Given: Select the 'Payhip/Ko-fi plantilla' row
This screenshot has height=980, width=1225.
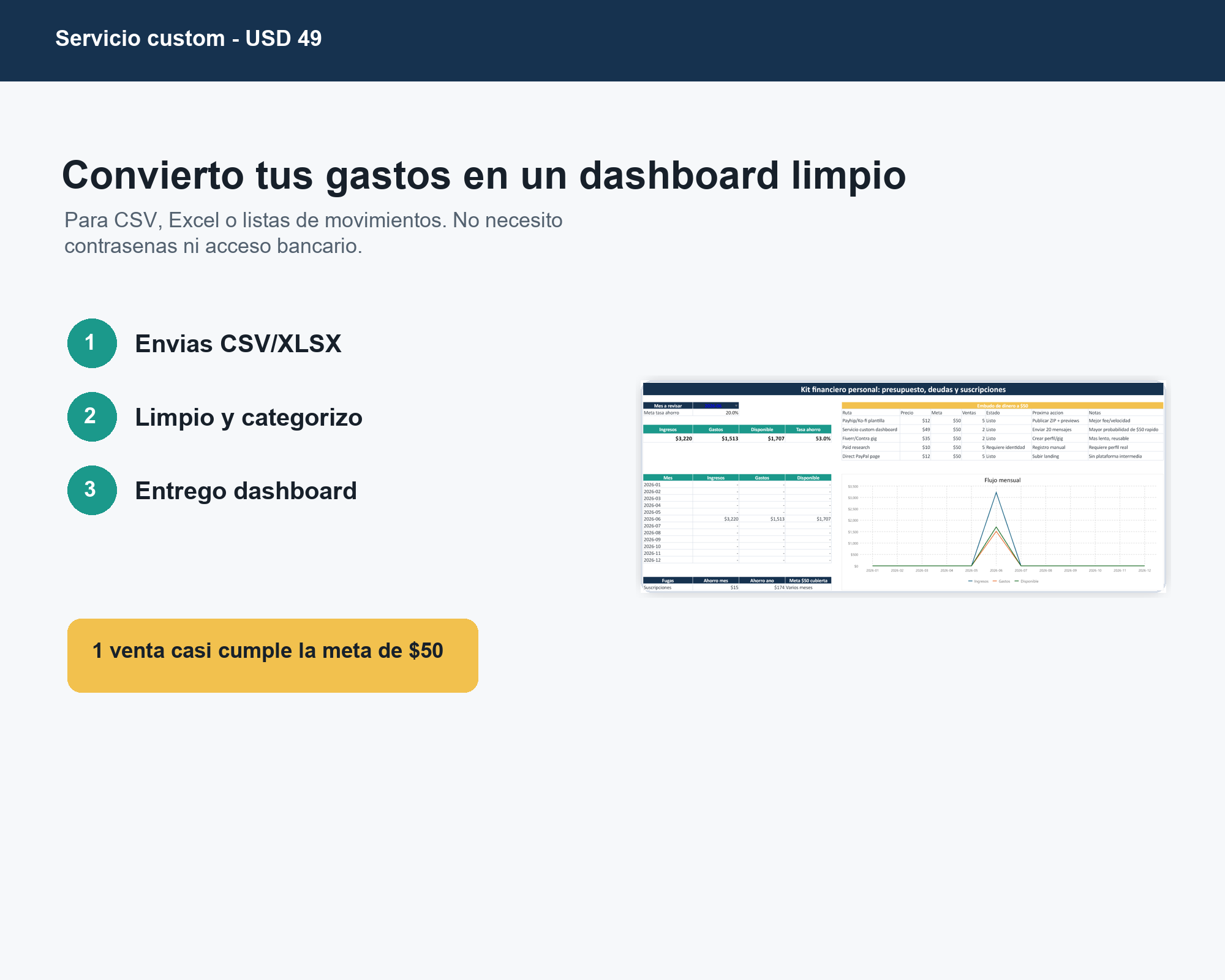Looking at the screenshot, I should (1002, 421).
